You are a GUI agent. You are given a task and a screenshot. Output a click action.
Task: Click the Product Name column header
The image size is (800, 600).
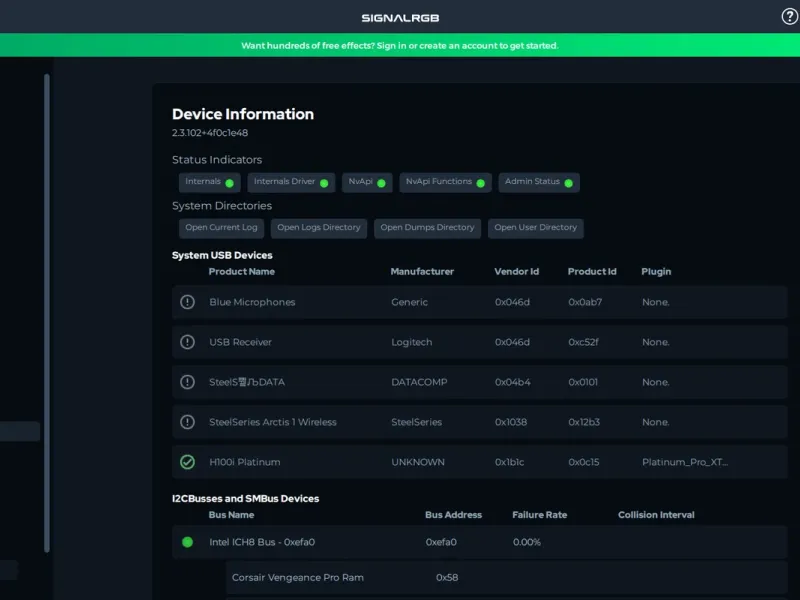pyautogui.click(x=242, y=271)
